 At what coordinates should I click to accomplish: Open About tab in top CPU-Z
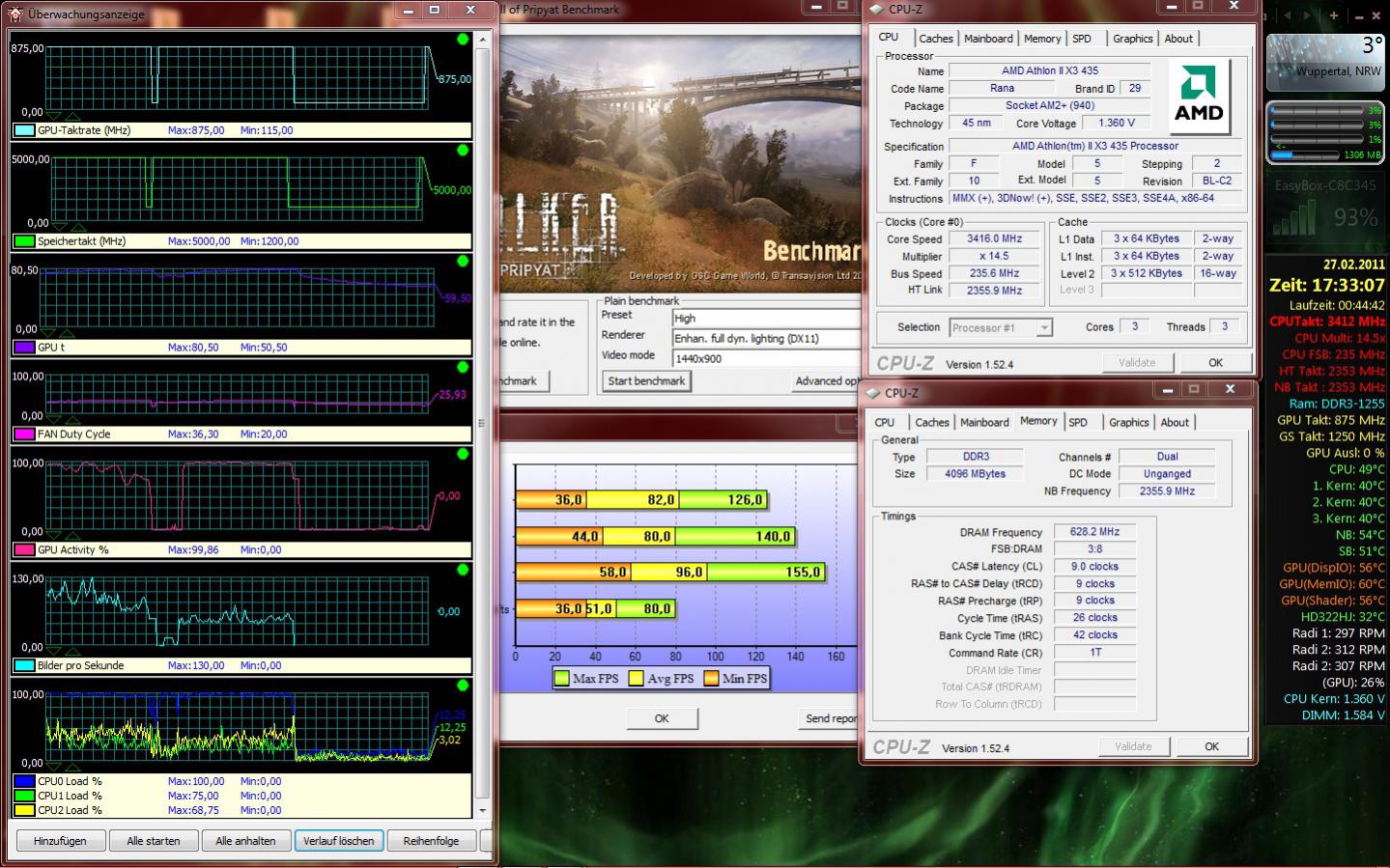point(1178,39)
